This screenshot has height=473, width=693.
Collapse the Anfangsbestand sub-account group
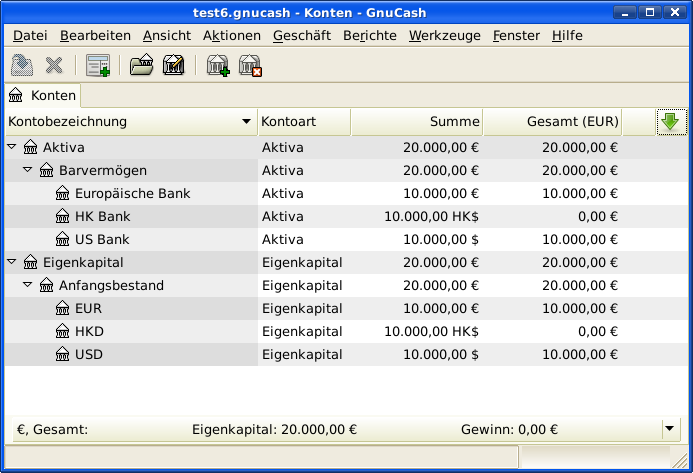coord(28,286)
